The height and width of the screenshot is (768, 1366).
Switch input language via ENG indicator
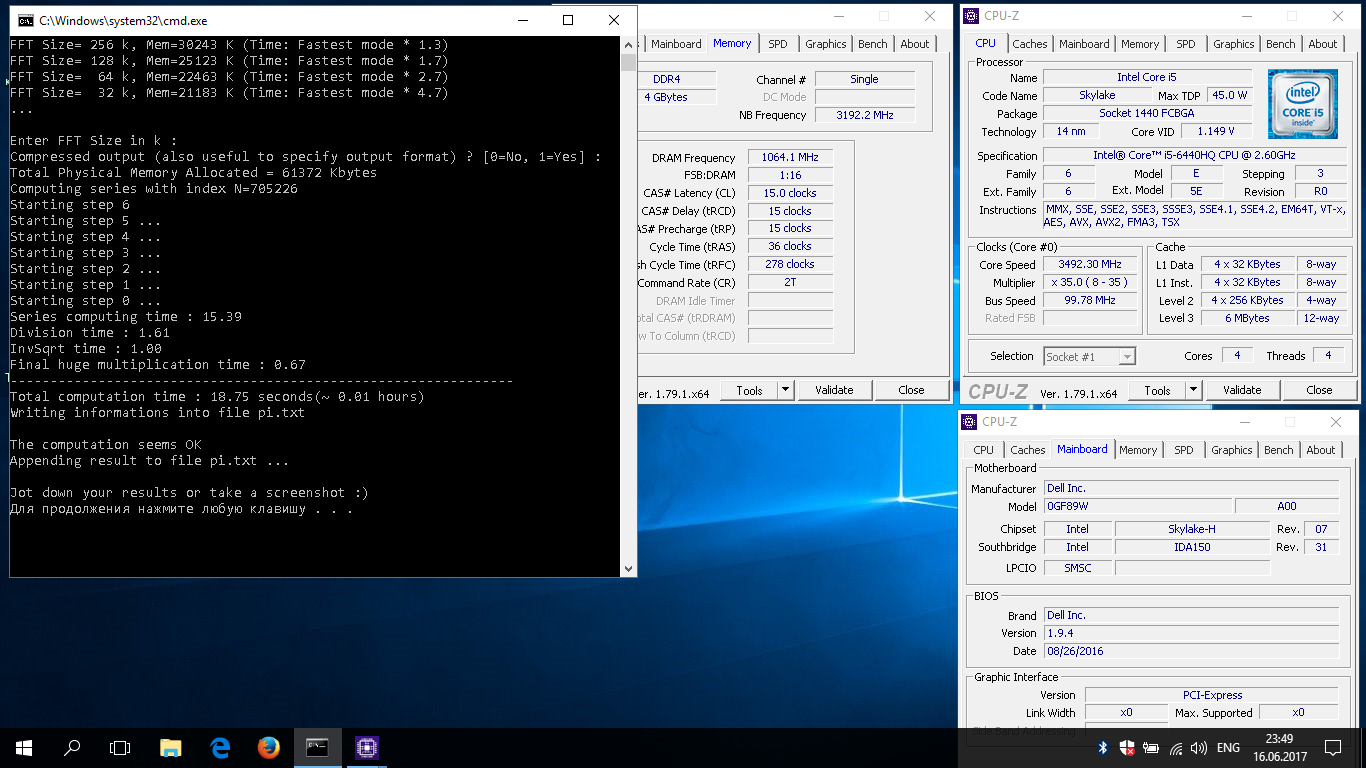[1228, 747]
